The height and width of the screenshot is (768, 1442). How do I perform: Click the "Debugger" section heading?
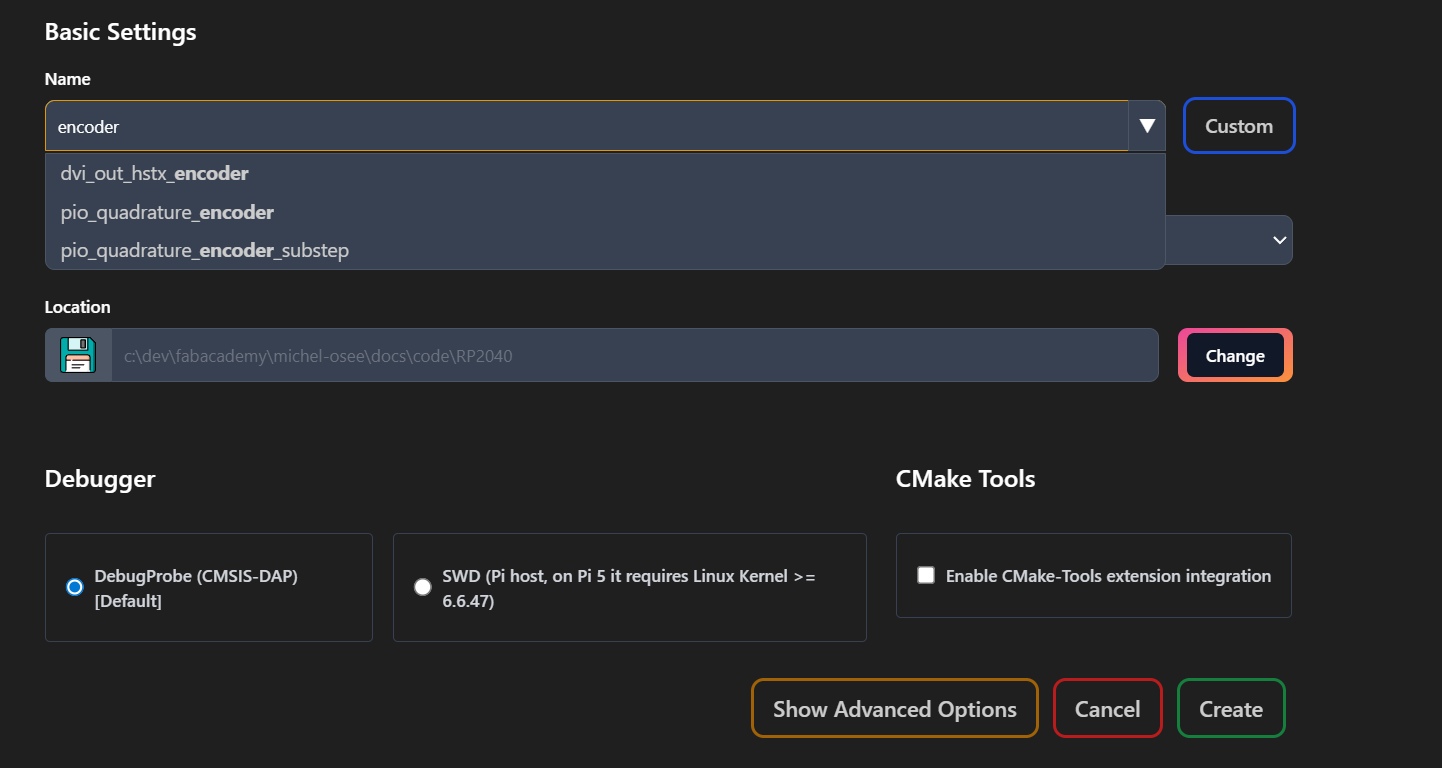[100, 479]
